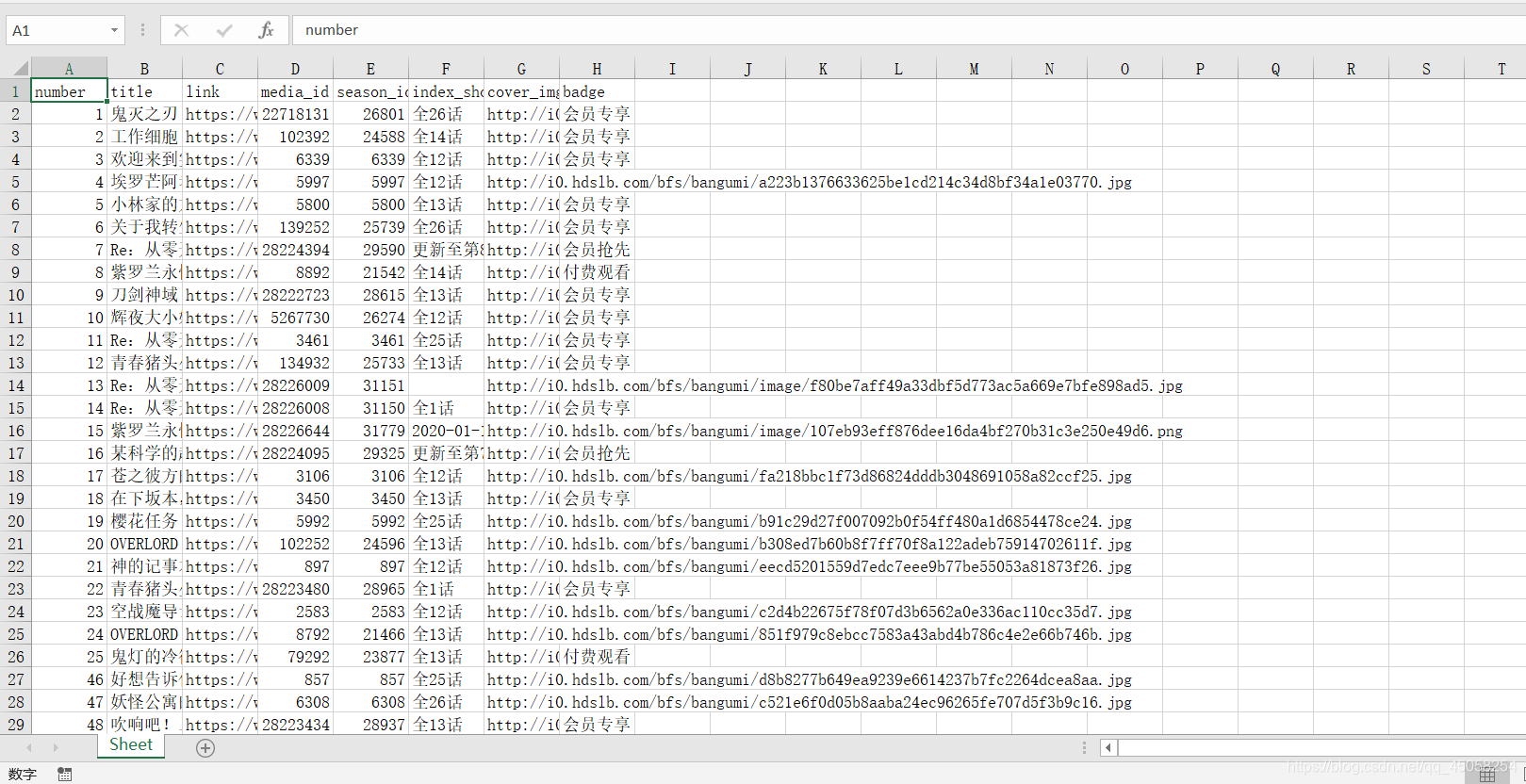Click badge cell '会员抢先' in row 8
This screenshot has height=784, width=1526.
597,250
